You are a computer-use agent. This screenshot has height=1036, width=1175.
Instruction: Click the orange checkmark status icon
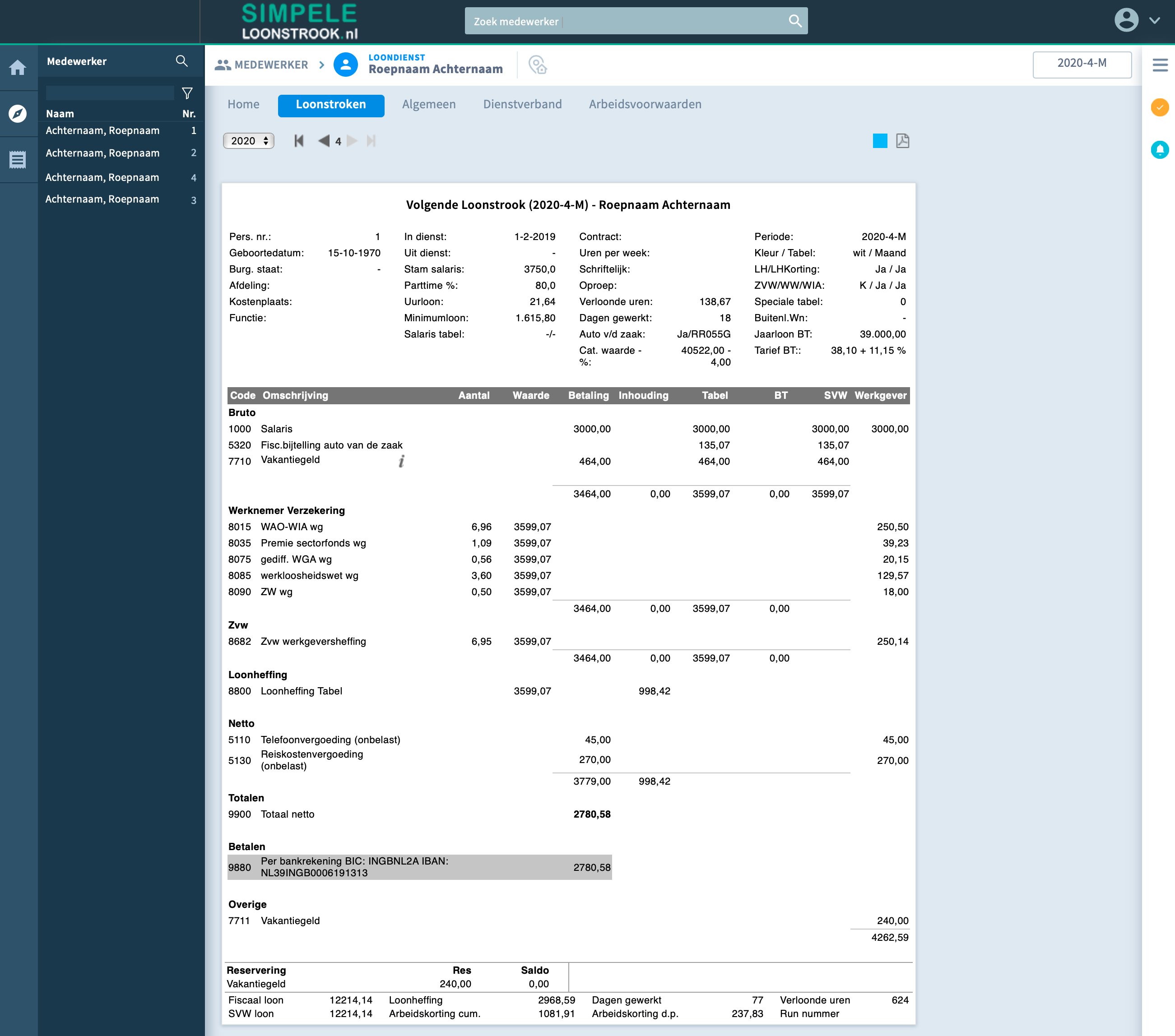click(1160, 107)
